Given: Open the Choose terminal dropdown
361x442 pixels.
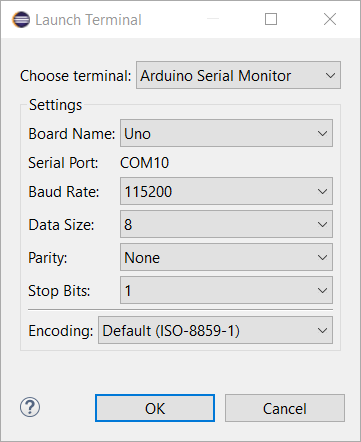Looking at the screenshot, I should (x=238, y=75).
